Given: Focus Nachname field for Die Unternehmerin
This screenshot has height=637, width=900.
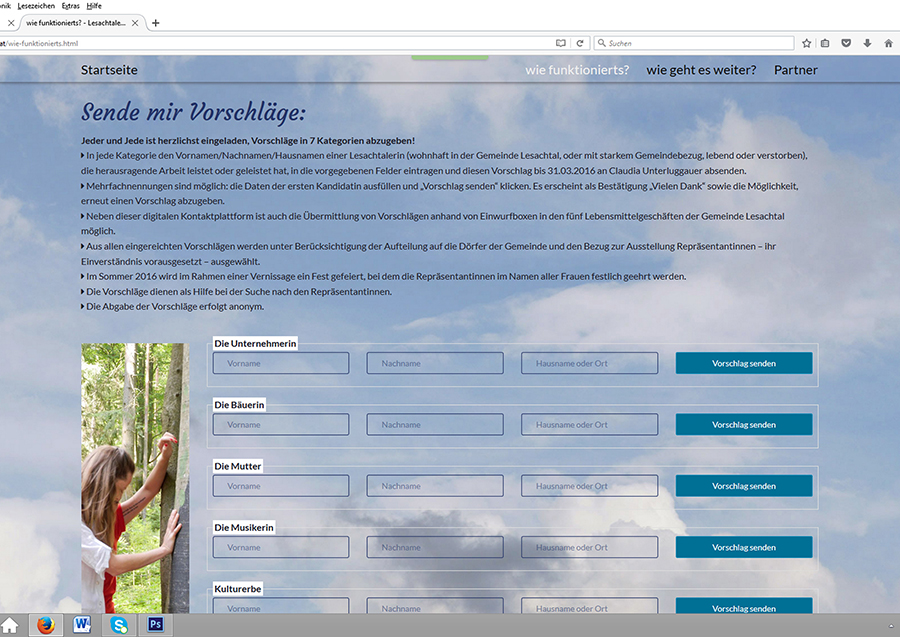Looking at the screenshot, I should (x=435, y=363).
